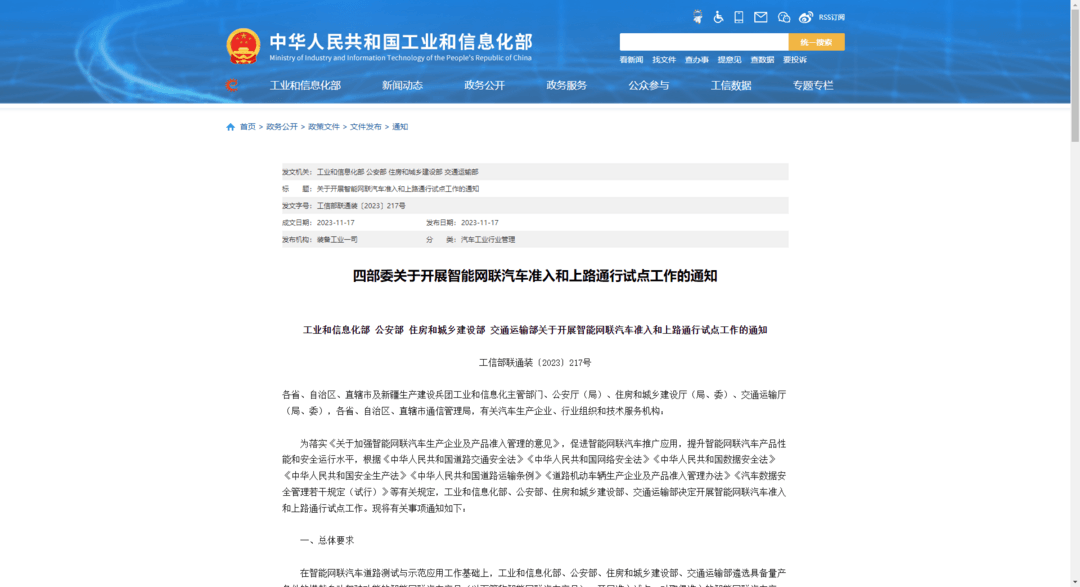Enable the wheelchair accessibility mode icon
Screen dimensions: 1080x587
718,17
